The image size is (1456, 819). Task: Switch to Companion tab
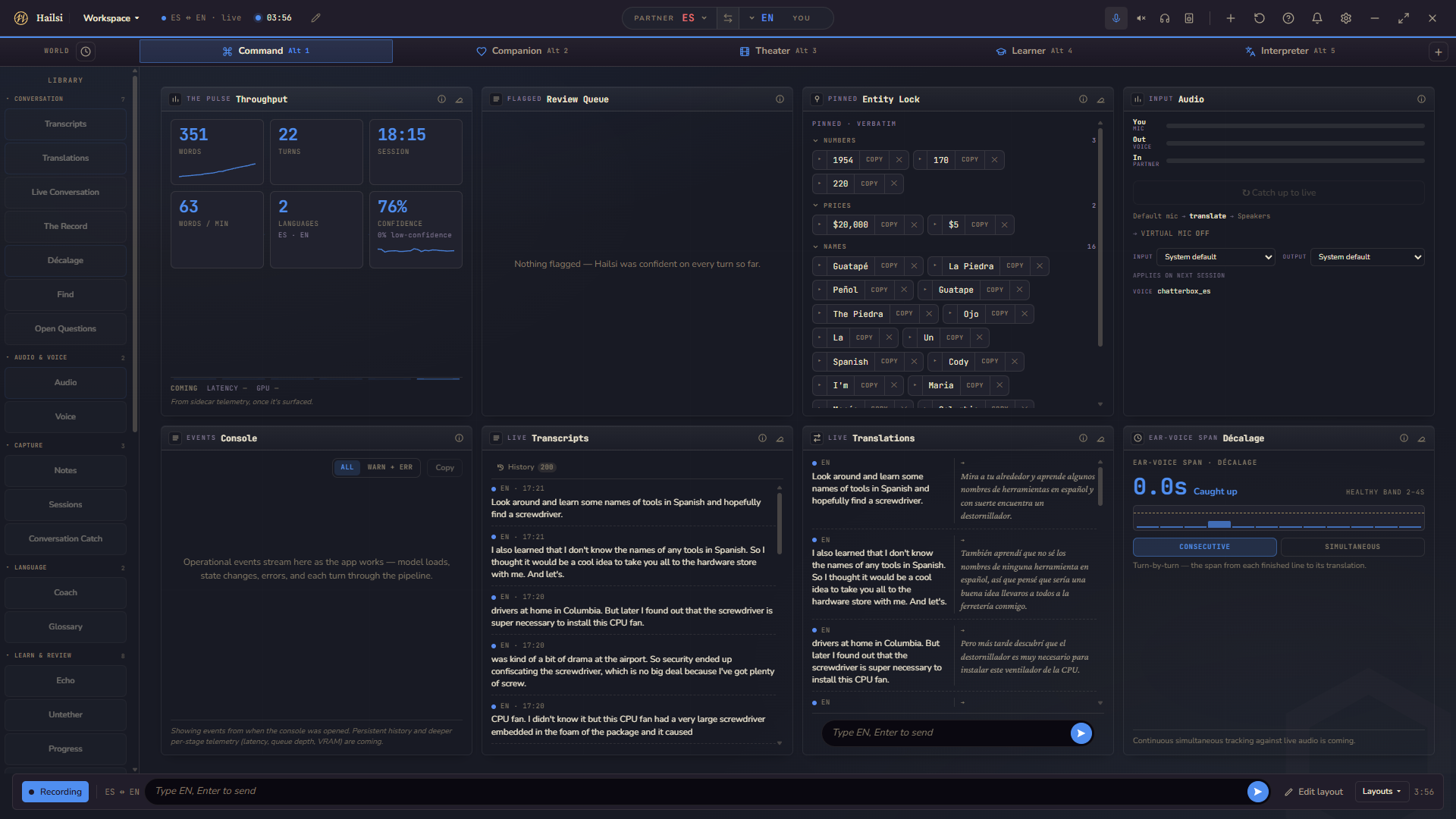click(x=522, y=51)
